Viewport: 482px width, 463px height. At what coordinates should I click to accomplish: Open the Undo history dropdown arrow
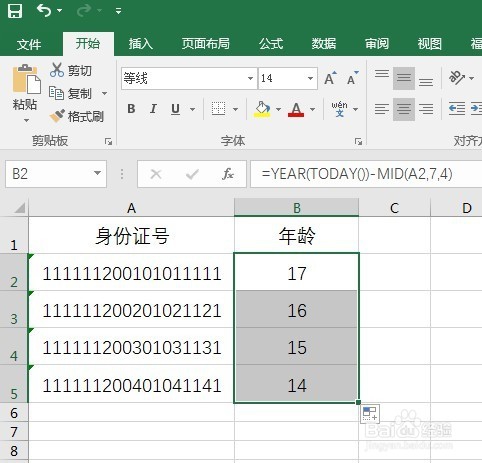tap(60, 11)
